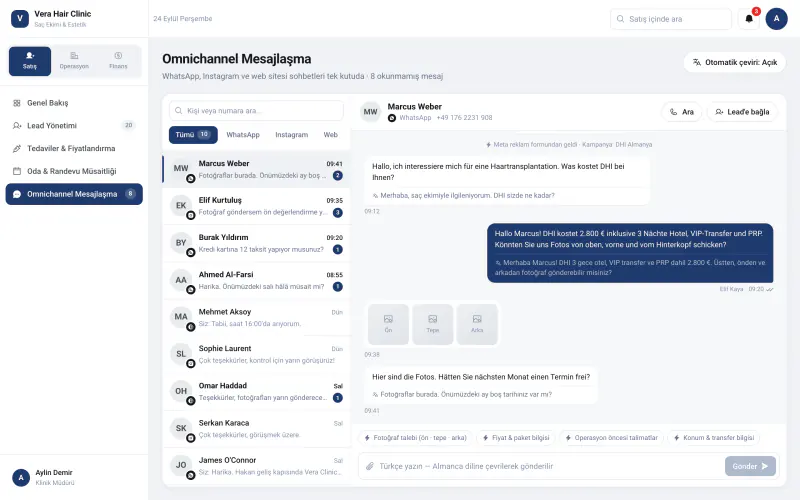800x500 pixels.
Task: Open Ahmed Al-Farsi conversation
Action: tap(256, 281)
